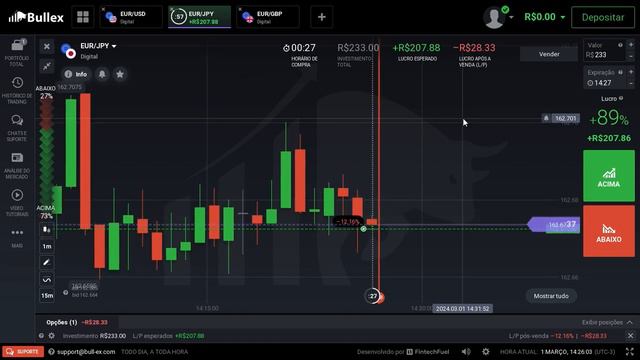This screenshot has width=640, height=360.
Task: Open the EUR/JPY Info button
Action: pos(76,74)
